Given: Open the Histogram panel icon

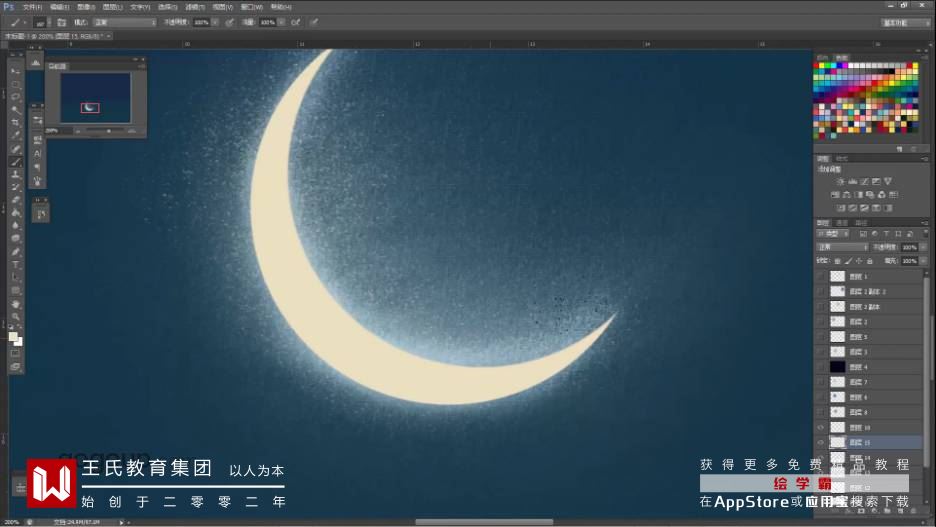Looking at the screenshot, I should click(35, 62).
